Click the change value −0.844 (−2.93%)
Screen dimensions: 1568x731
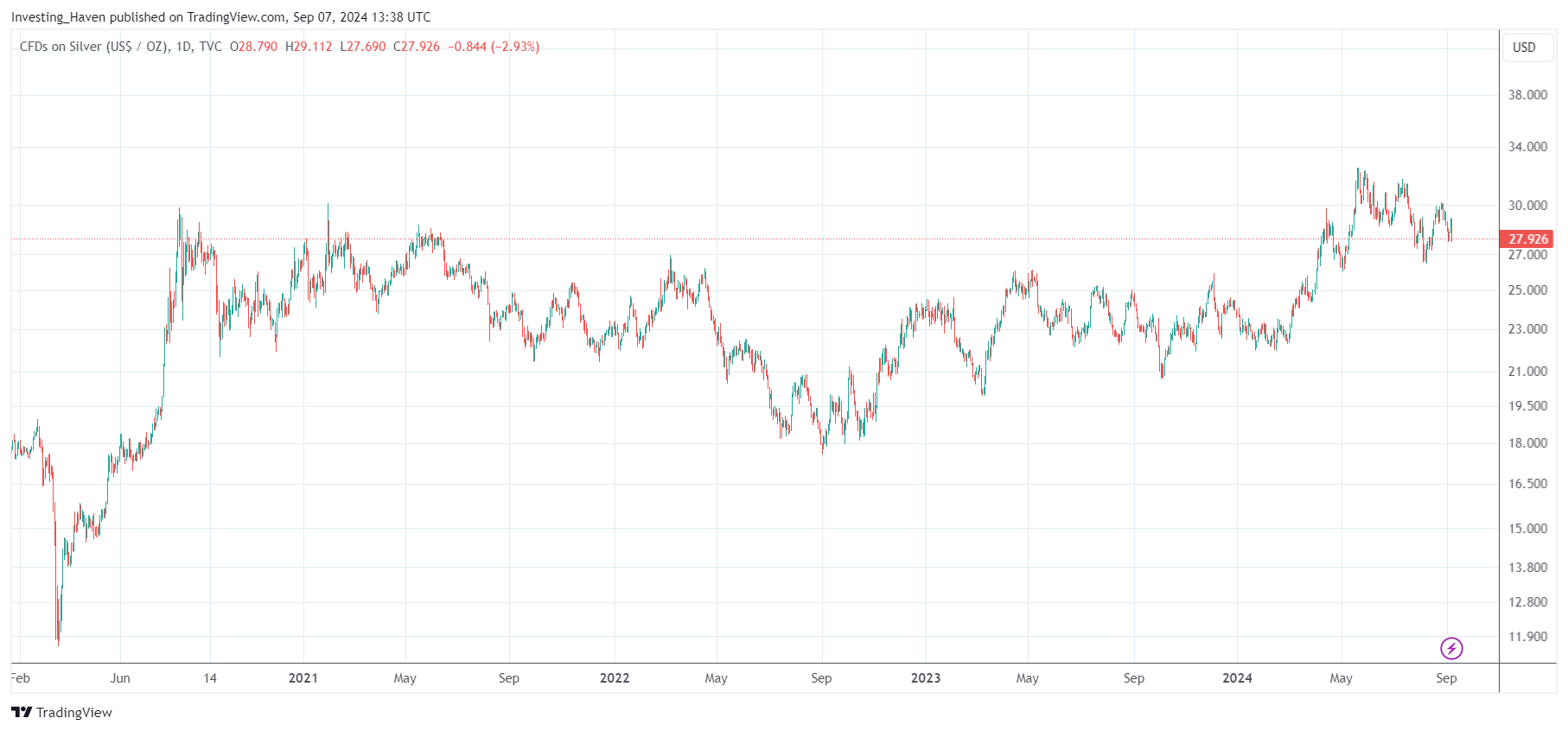pos(494,47)
